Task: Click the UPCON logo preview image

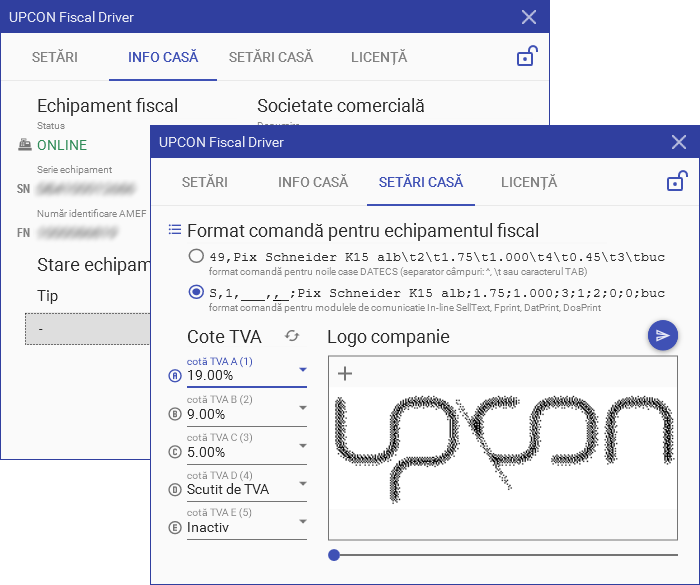Action: pyautogui.click(x=503, y=448)
